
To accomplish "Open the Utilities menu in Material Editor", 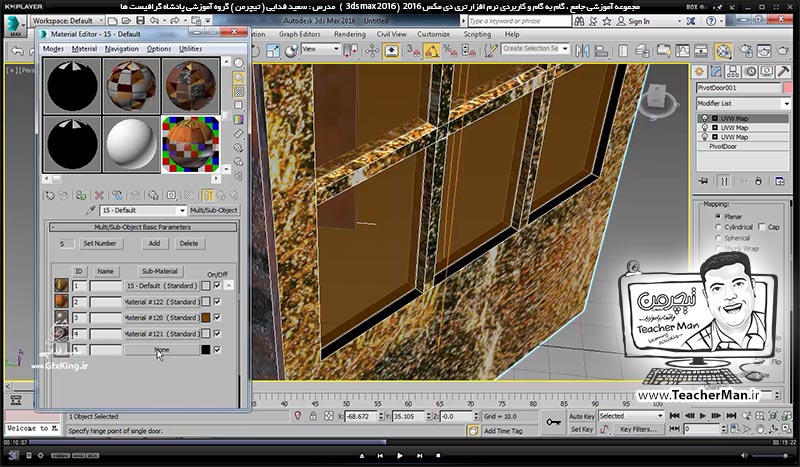I will click(190, 49).
